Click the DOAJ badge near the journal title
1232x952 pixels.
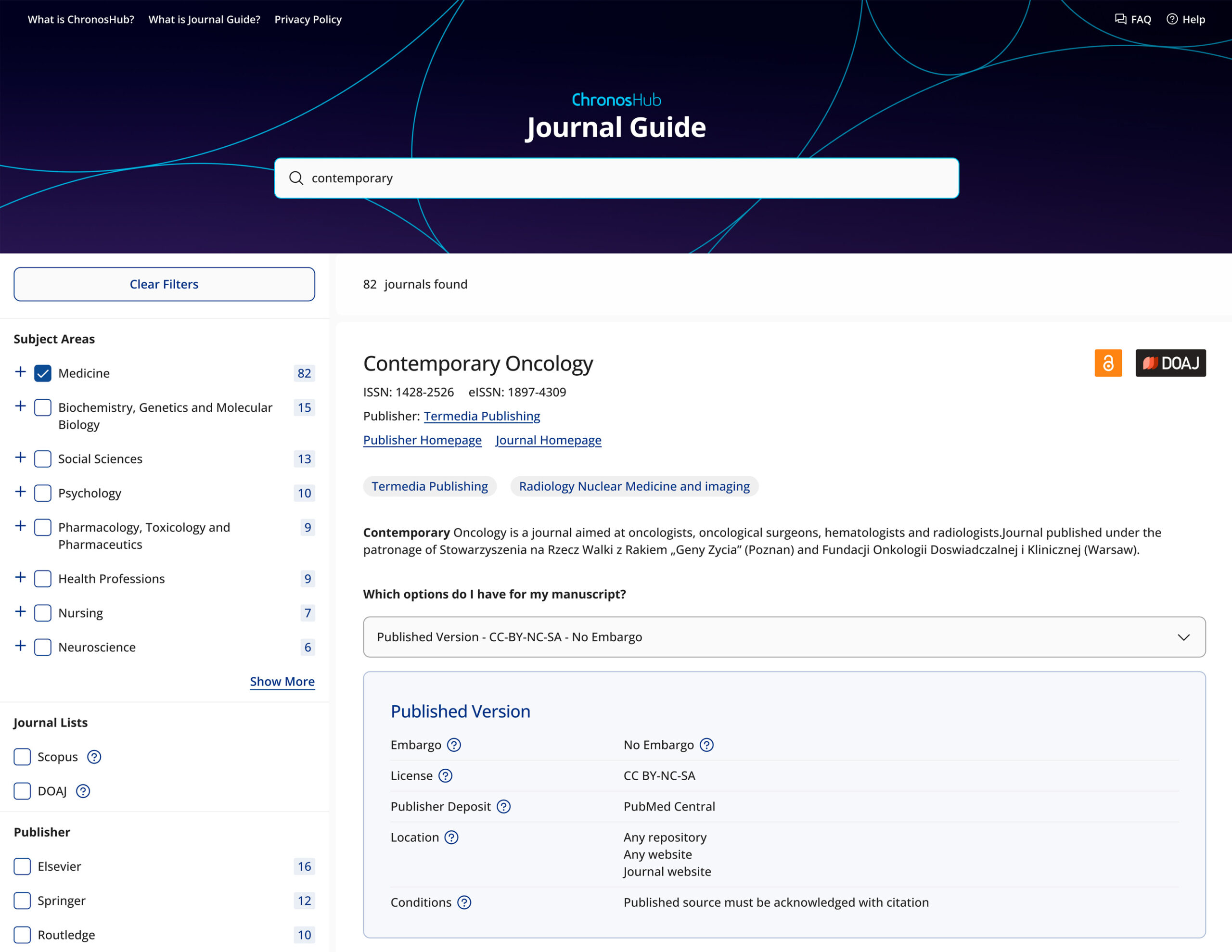pos(1170,363)
